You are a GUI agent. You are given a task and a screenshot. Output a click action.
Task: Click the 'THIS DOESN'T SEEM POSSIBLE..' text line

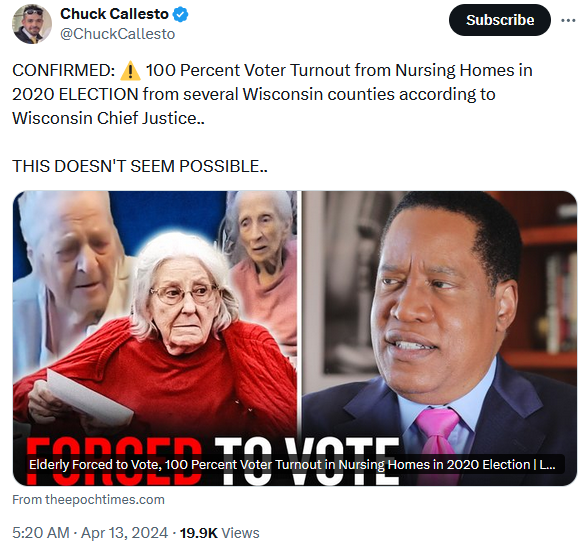140,166
